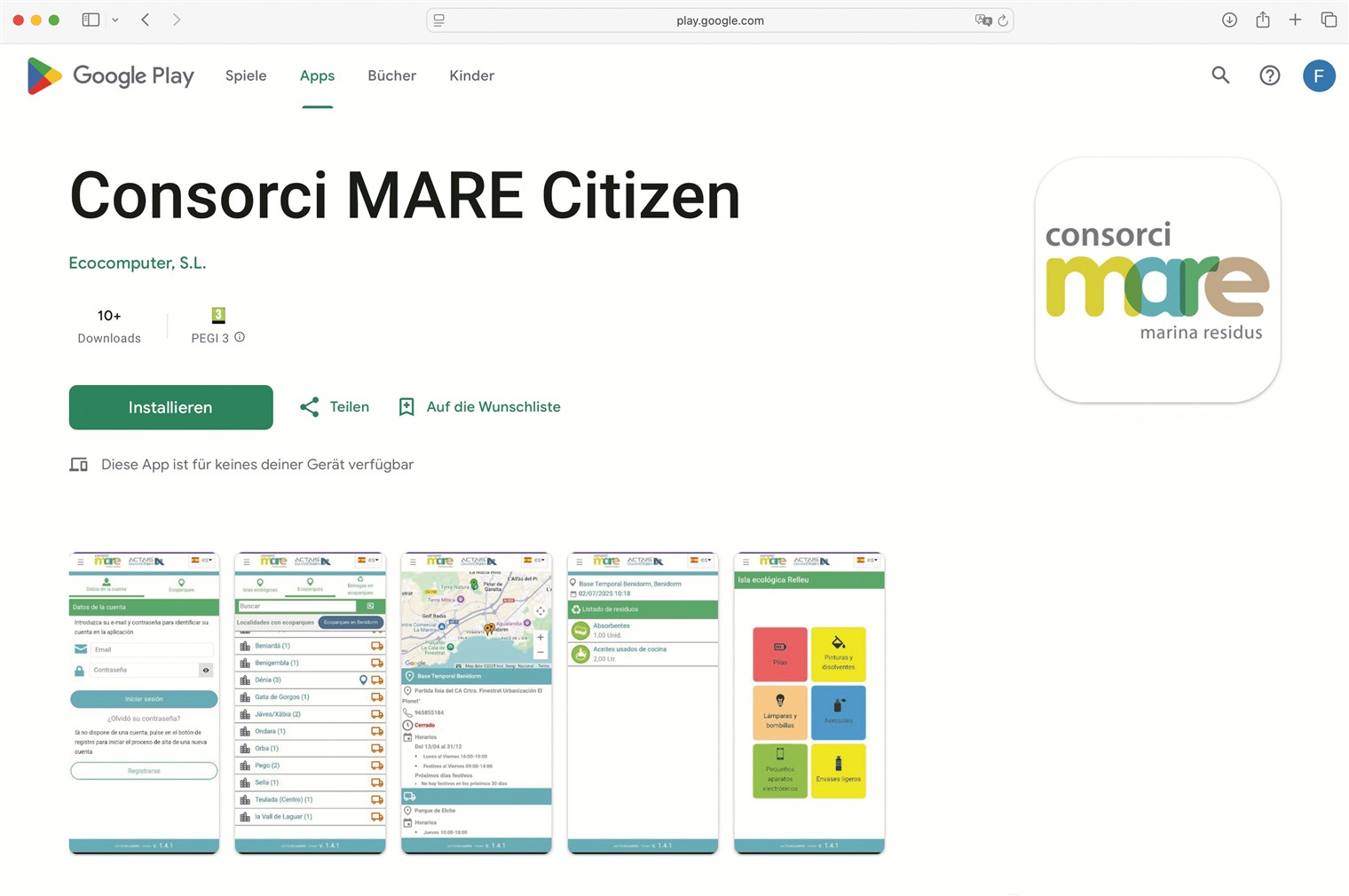Image resolution: width=1349 pixels, height=896 pixels.
Task: Open the help center icon
Action: coord(1270,75)
